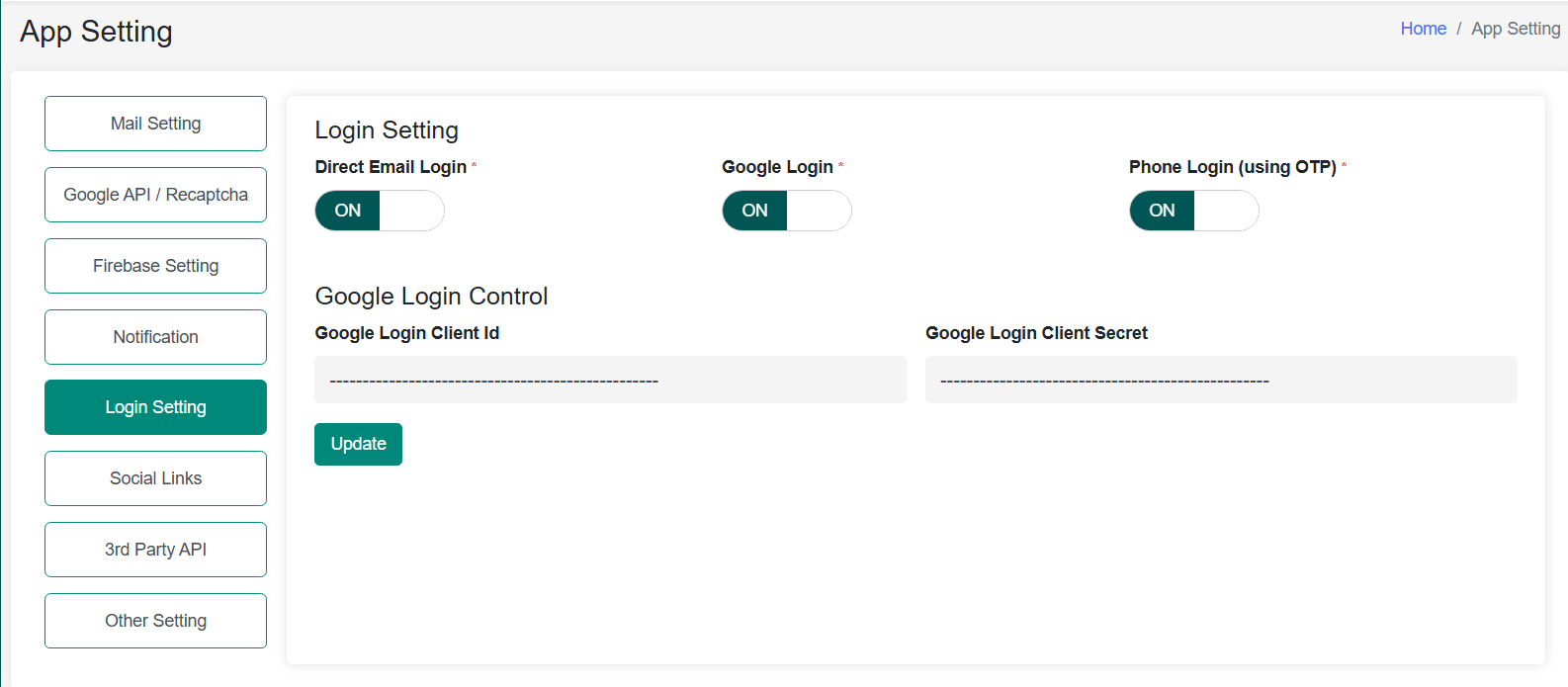The width and height of the screenshot is (1568, 687).
Task: Click the Google Login Client Id field
Action: click(610, 380)
